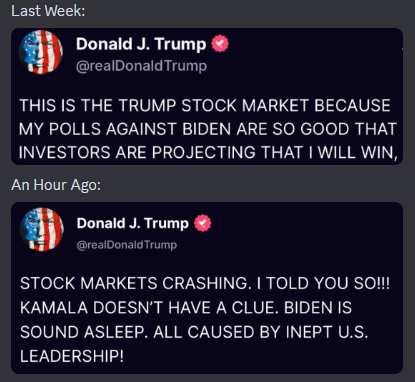
Task: Open the flag avatar on the An Hour Ago post
Action: [x=42, y=229]
